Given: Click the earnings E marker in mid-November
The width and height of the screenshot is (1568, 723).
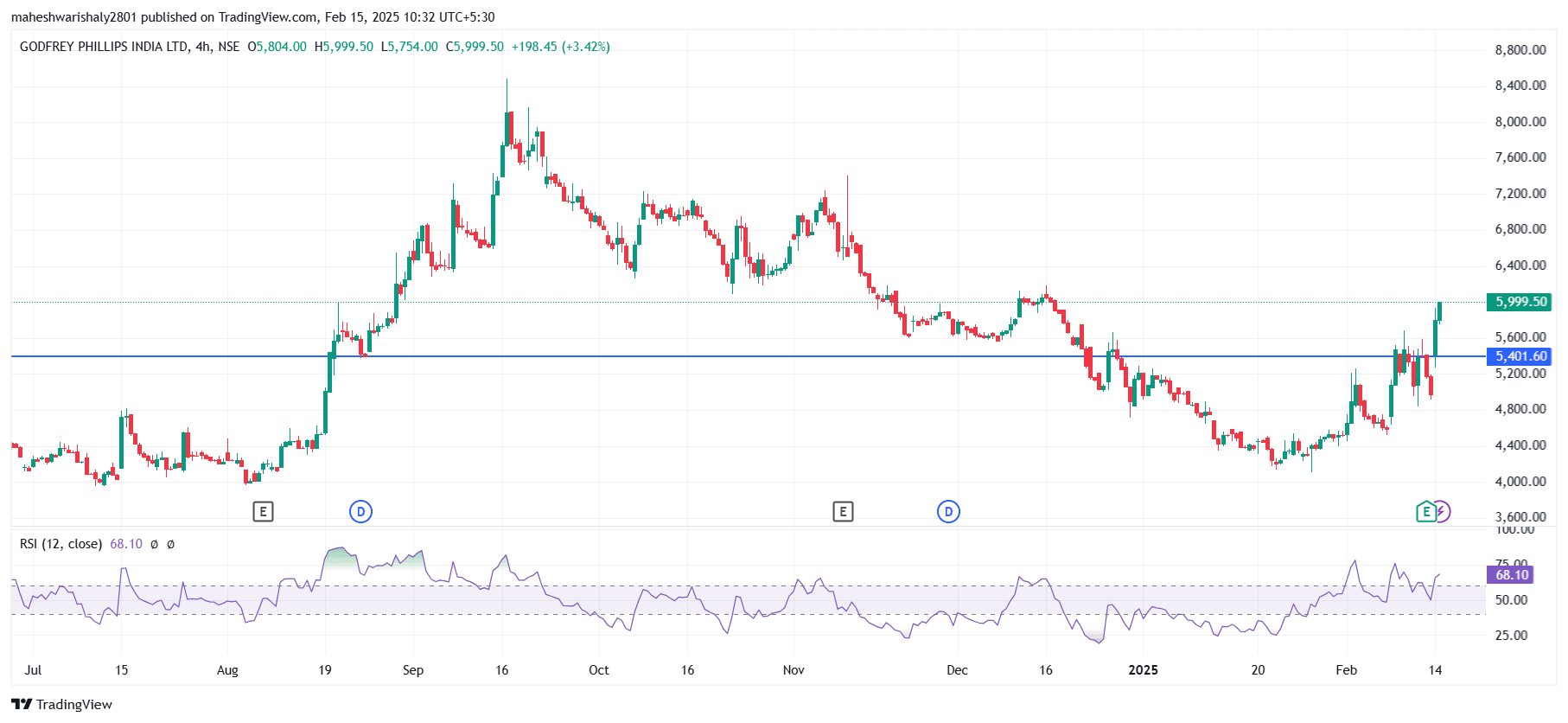Looking at the screenshot, I should (x=843, y=512).
